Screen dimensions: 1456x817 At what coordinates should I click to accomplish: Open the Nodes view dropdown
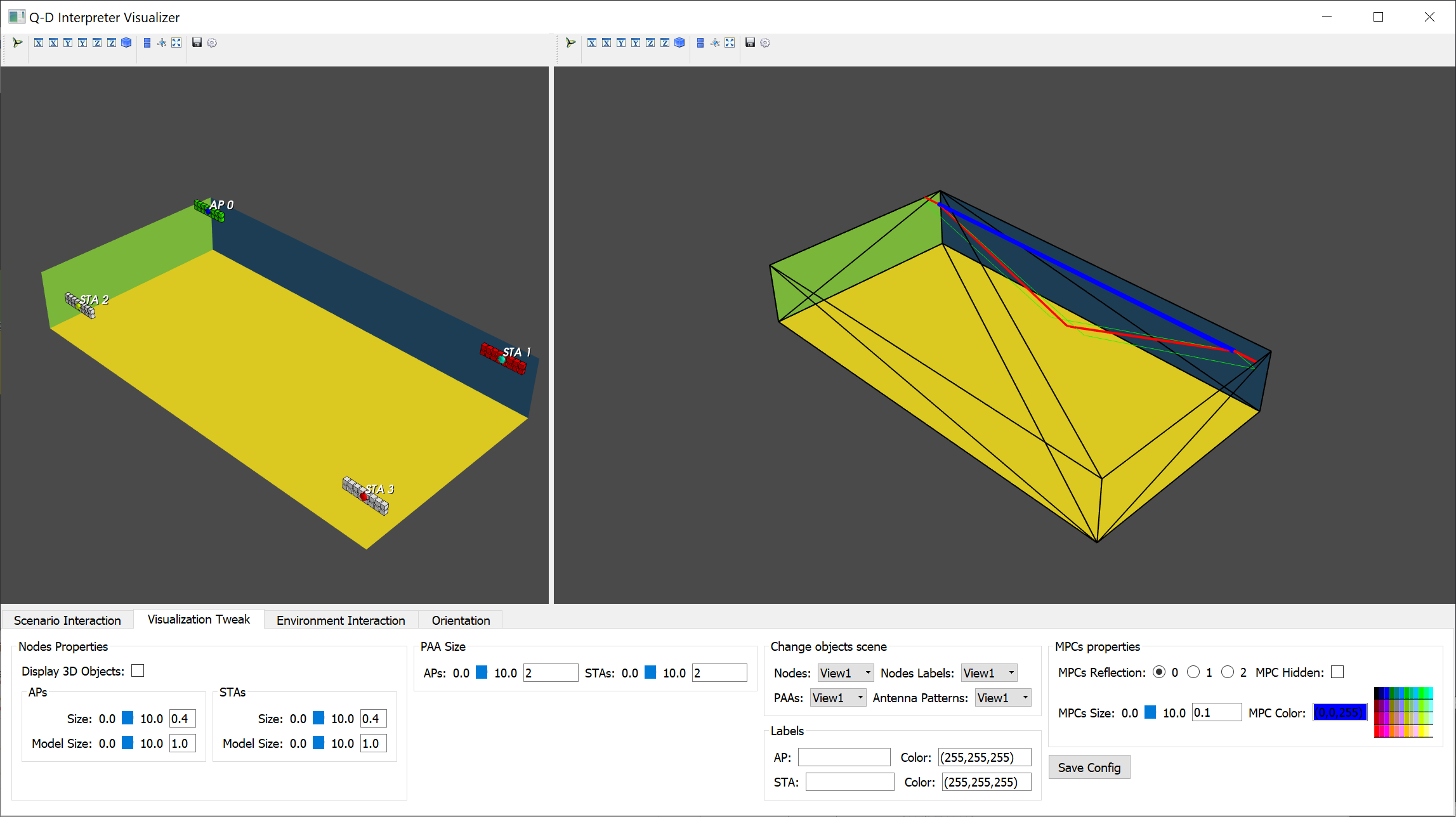[845, 672]
